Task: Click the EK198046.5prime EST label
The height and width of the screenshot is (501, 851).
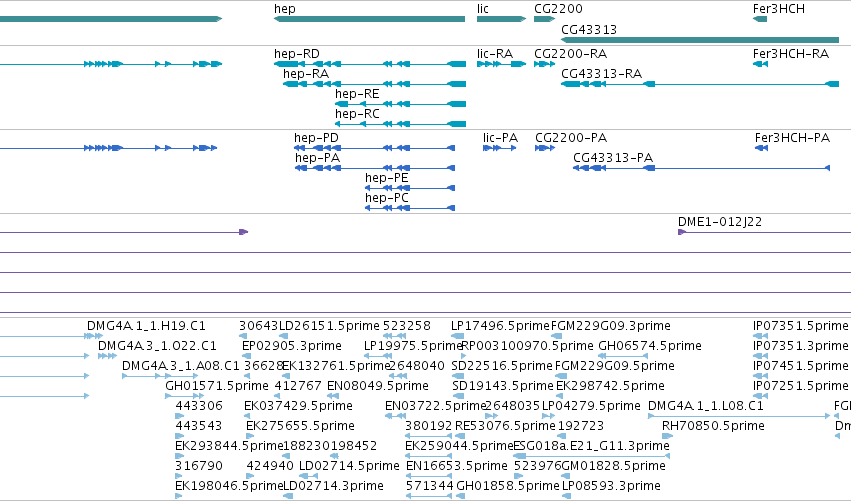Action: [x=229, y=486]
